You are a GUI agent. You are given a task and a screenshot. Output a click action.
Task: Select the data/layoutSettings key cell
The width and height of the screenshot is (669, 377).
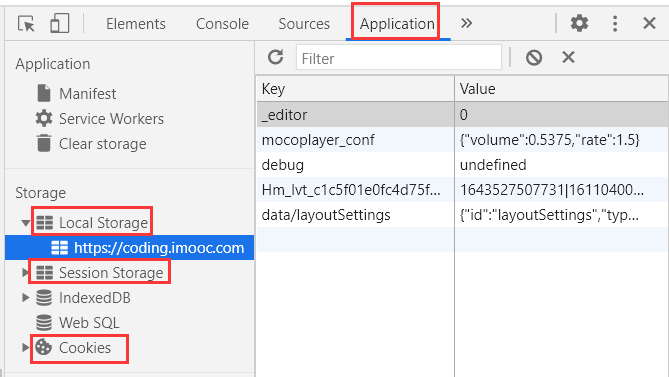[355, 215]
